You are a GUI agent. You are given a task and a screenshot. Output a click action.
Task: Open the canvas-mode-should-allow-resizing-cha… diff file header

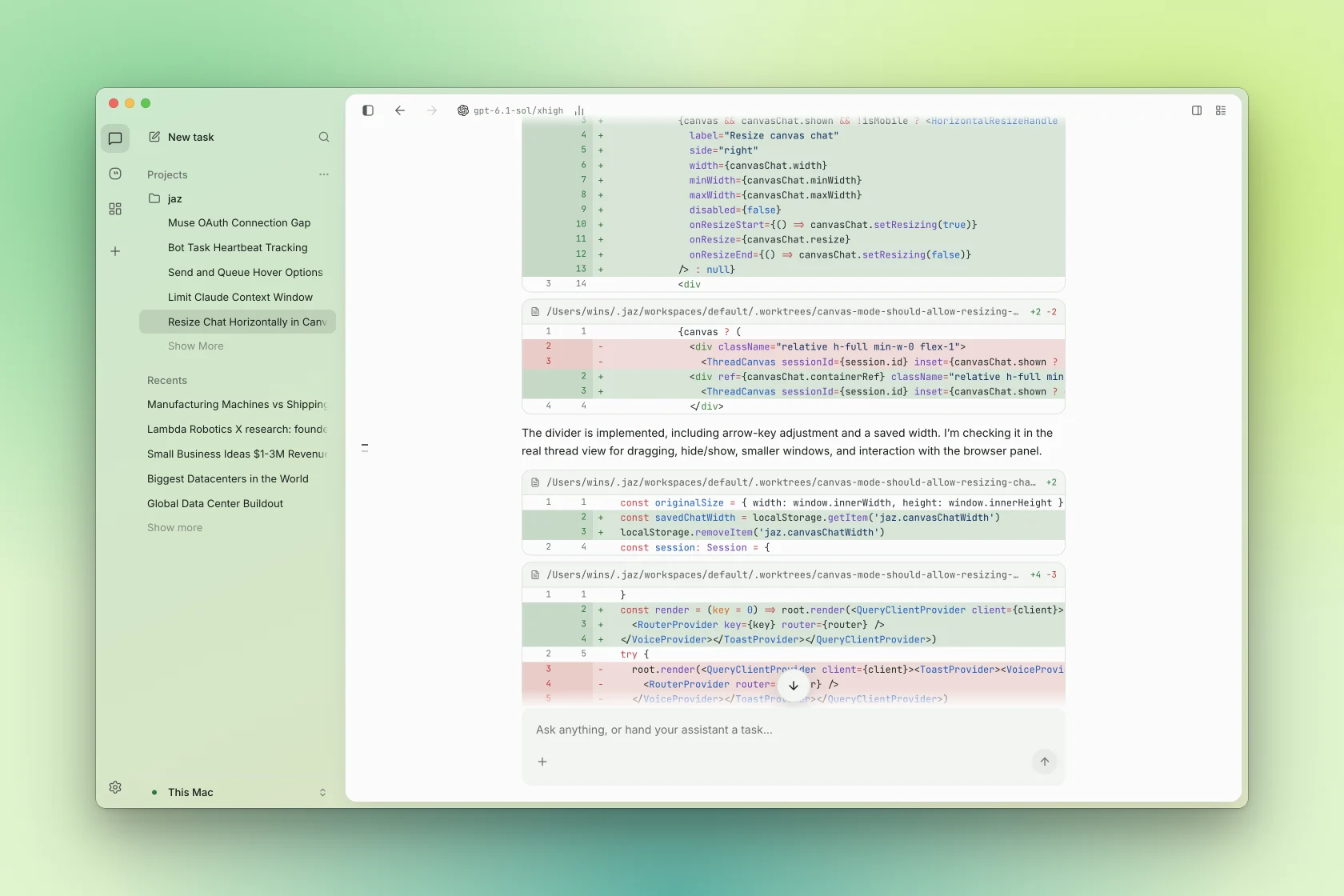coord(793,482)
